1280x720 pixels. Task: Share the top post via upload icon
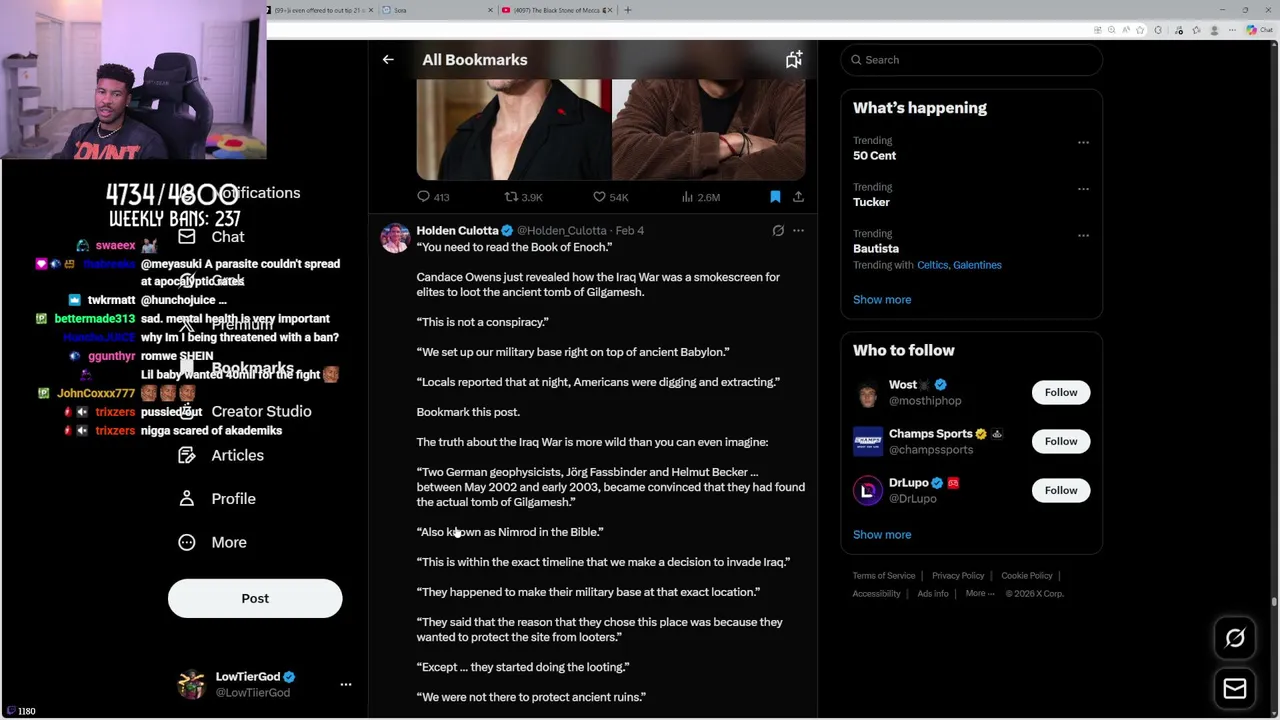[x=798, y=197]
